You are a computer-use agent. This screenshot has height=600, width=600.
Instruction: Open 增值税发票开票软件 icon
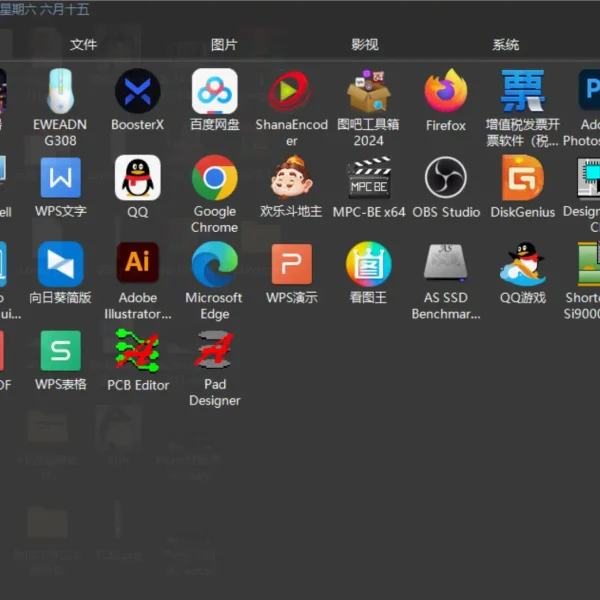point(523,91)
